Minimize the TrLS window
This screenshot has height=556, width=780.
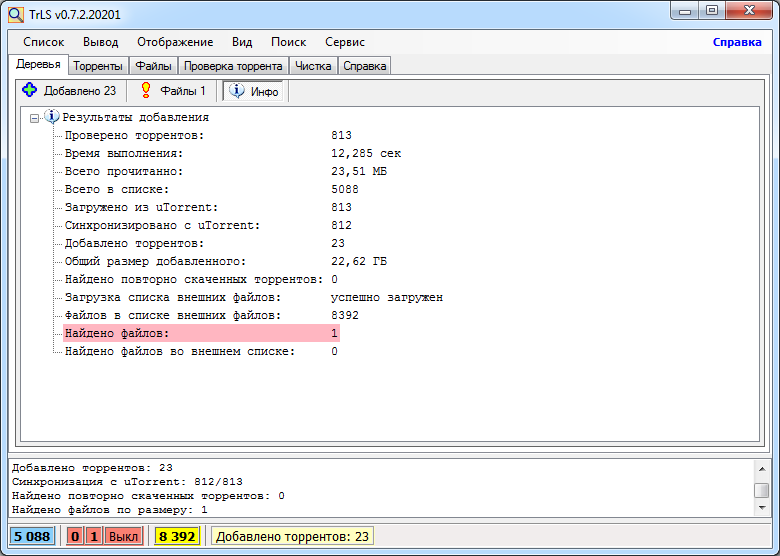point(685,10)
